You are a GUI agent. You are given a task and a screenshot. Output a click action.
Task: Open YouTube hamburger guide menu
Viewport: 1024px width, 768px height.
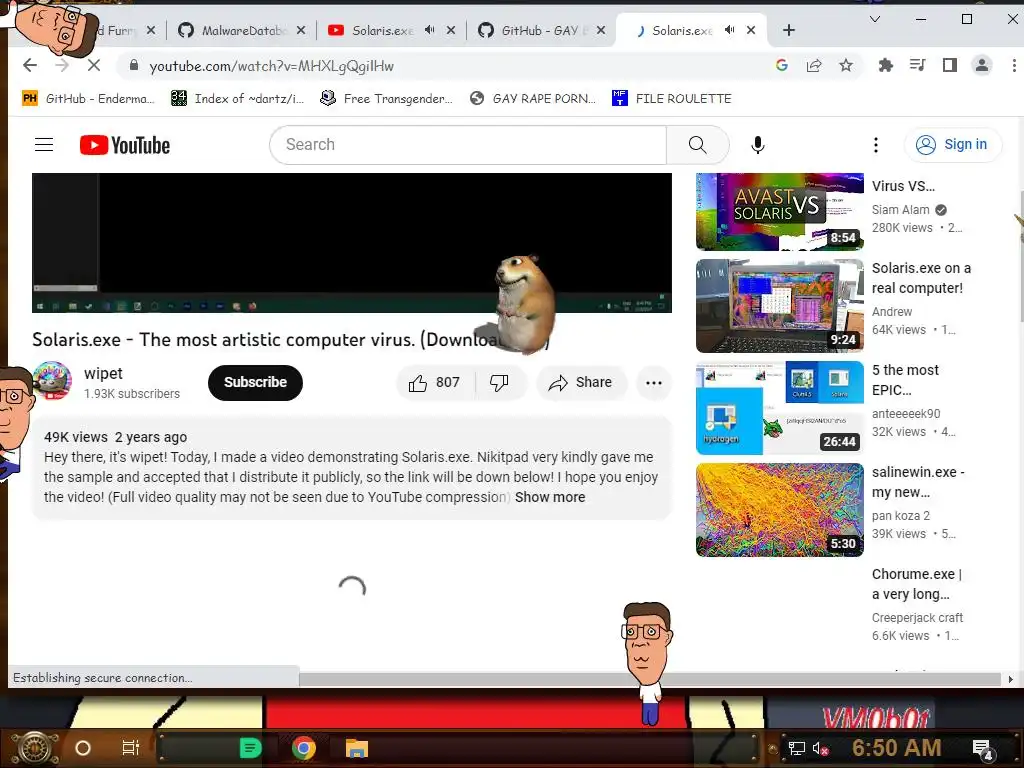44,144
